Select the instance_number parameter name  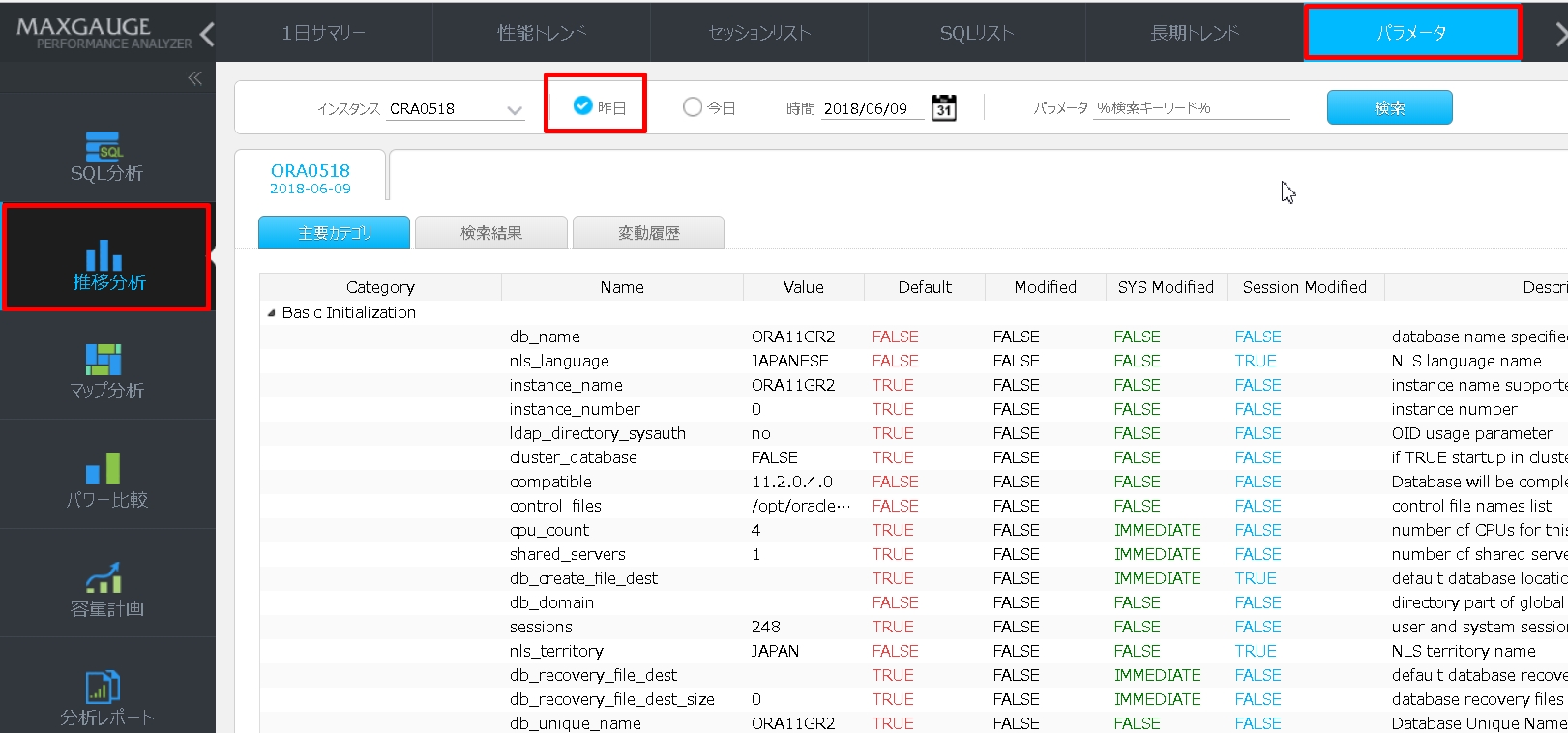[x=575, y=409]
